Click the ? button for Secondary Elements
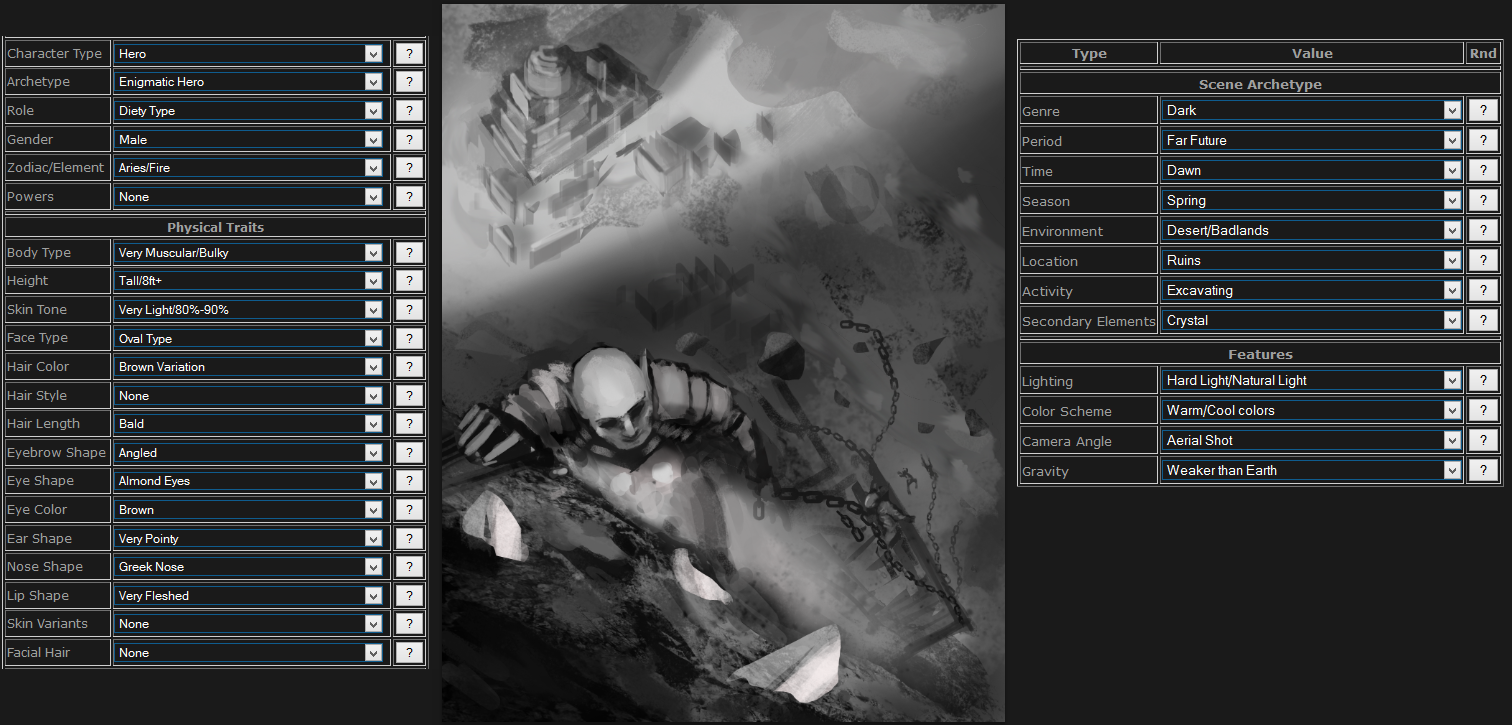This screenshot has height=725, width=1512. (1482, 321)
